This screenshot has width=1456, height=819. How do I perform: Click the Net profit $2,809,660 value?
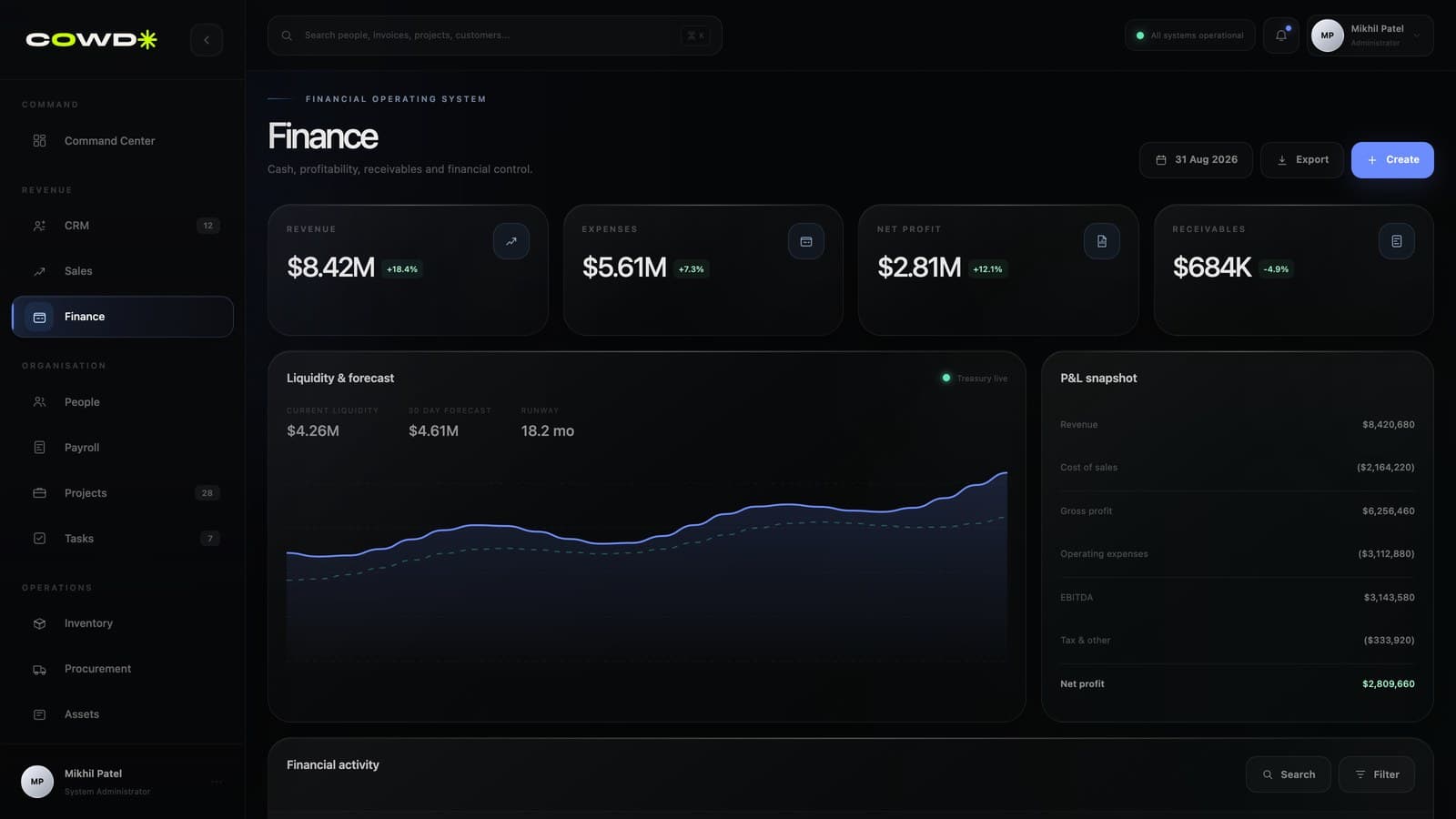click(x=1389, y=684)
